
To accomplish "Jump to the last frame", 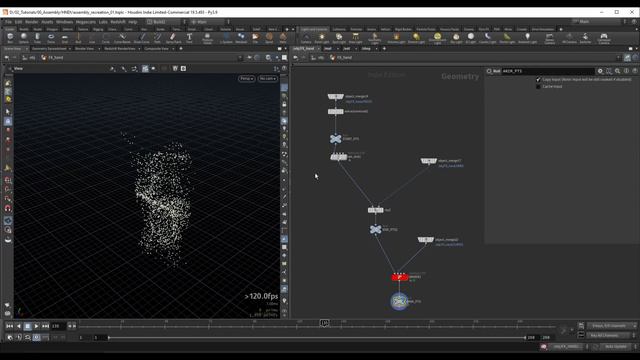I will [45, 326].
